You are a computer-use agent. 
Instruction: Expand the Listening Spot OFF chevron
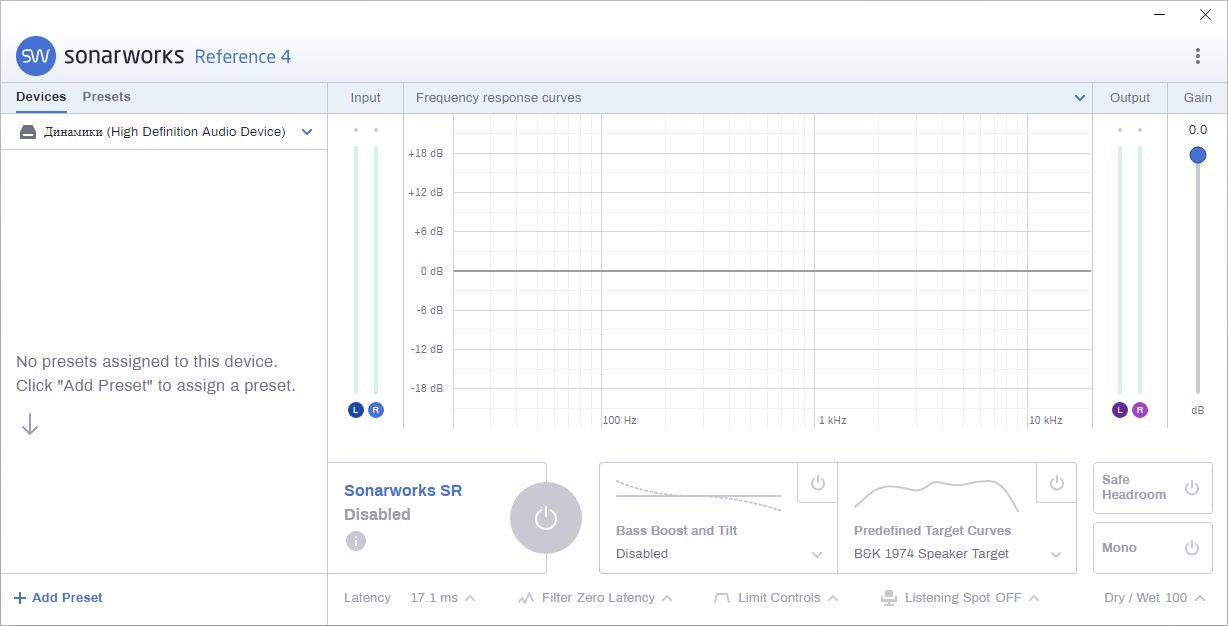tap(1034, 598)
